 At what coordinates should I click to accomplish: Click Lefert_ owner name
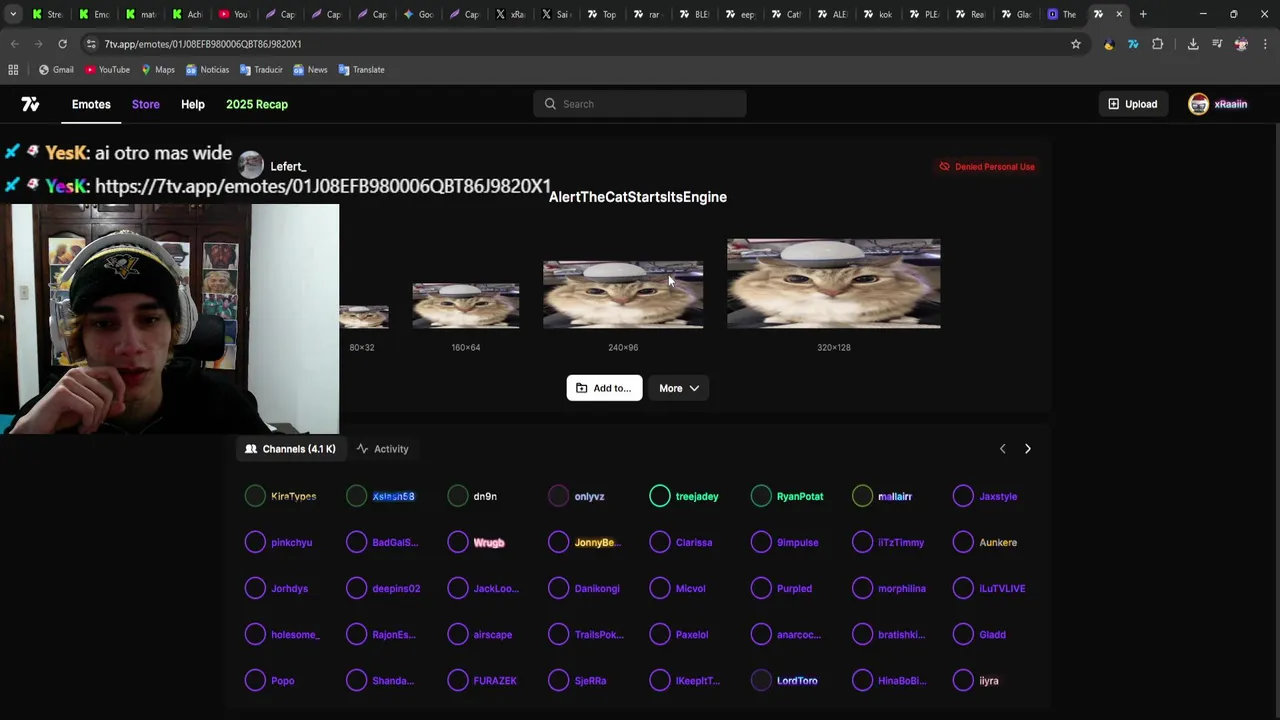pos(288,167)
